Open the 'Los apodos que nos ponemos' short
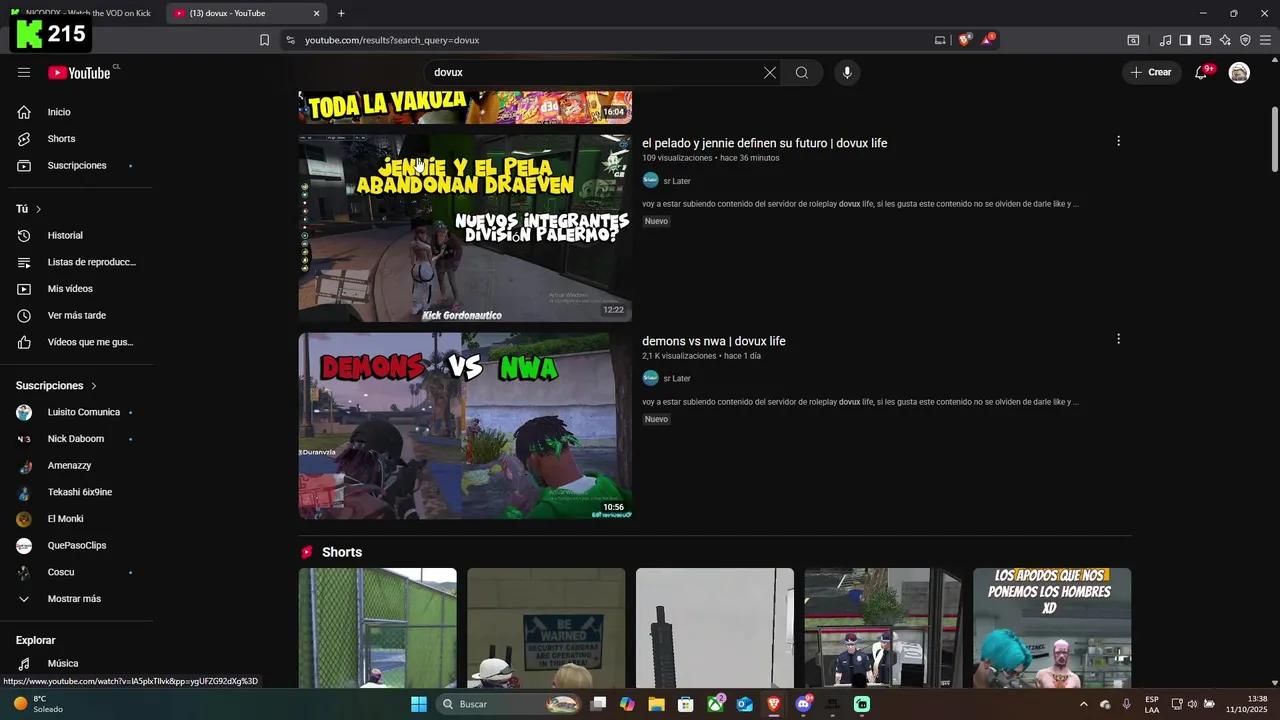 (x=1052, y=628)
